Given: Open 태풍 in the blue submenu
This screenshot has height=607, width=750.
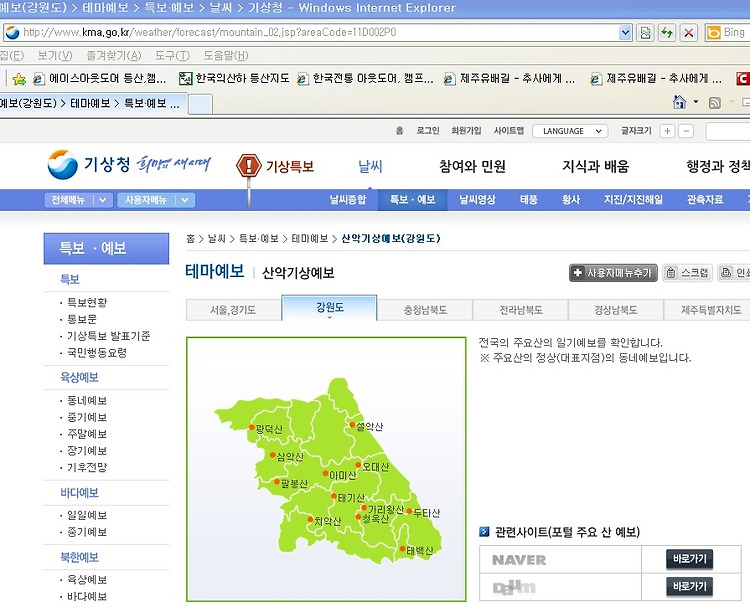Looking at the screenshot, I should (529, 199).
